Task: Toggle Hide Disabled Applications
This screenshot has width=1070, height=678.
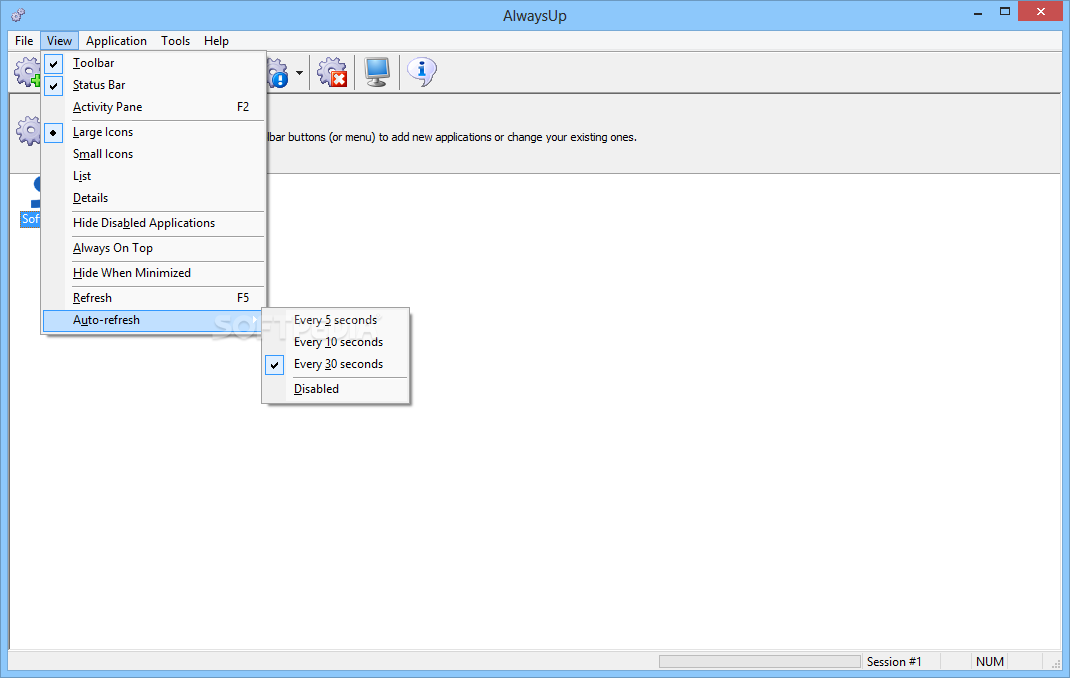Action: coord(154,223)
